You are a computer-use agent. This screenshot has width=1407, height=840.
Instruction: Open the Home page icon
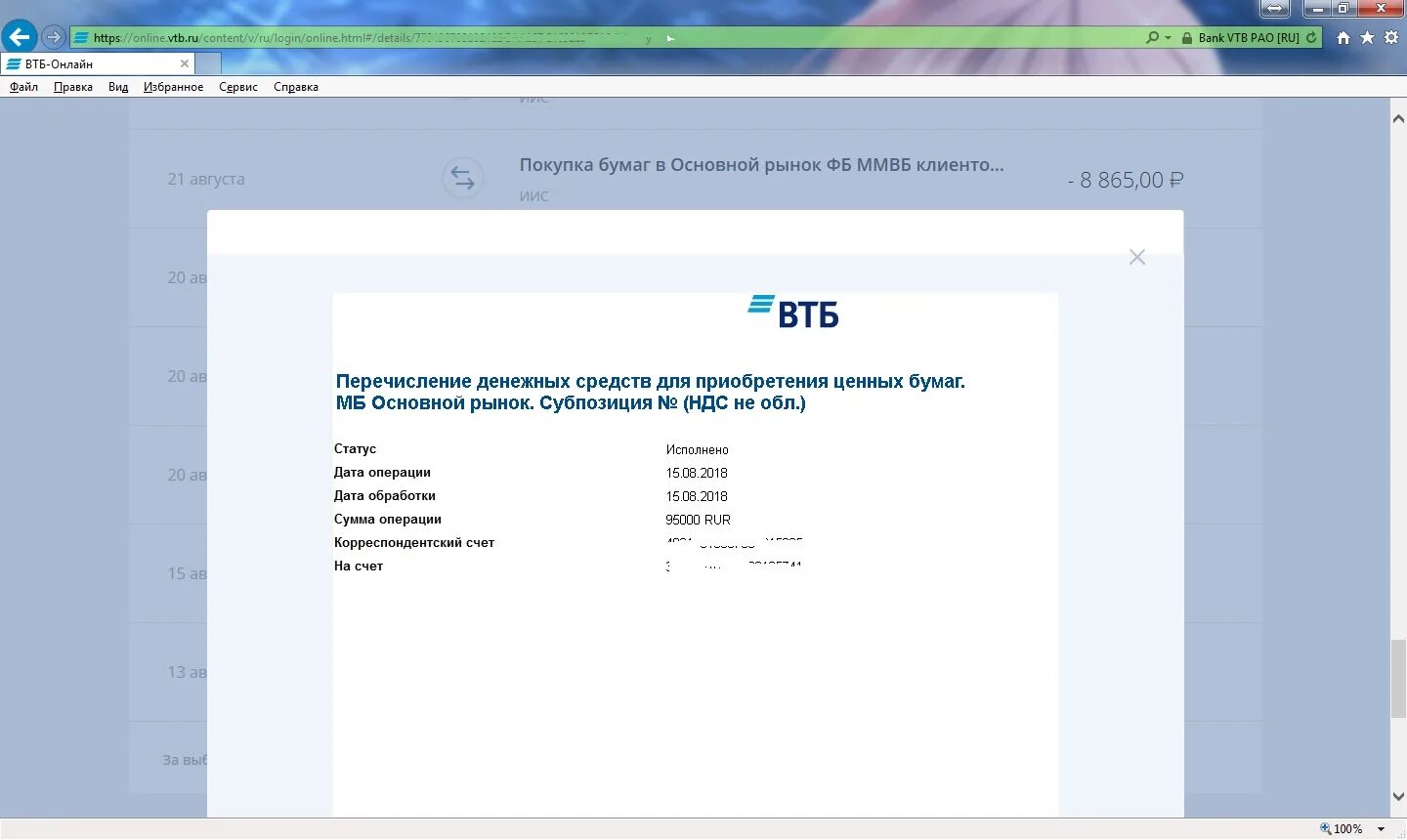point(1343,37)
